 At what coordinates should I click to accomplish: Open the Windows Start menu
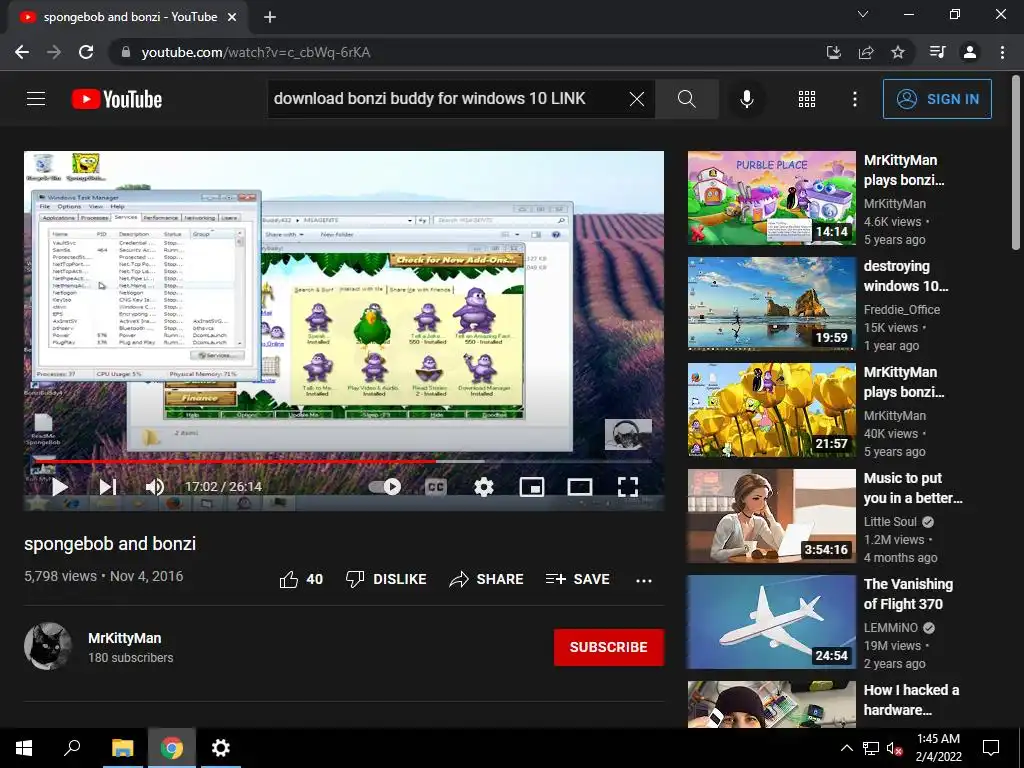[24, 748]
